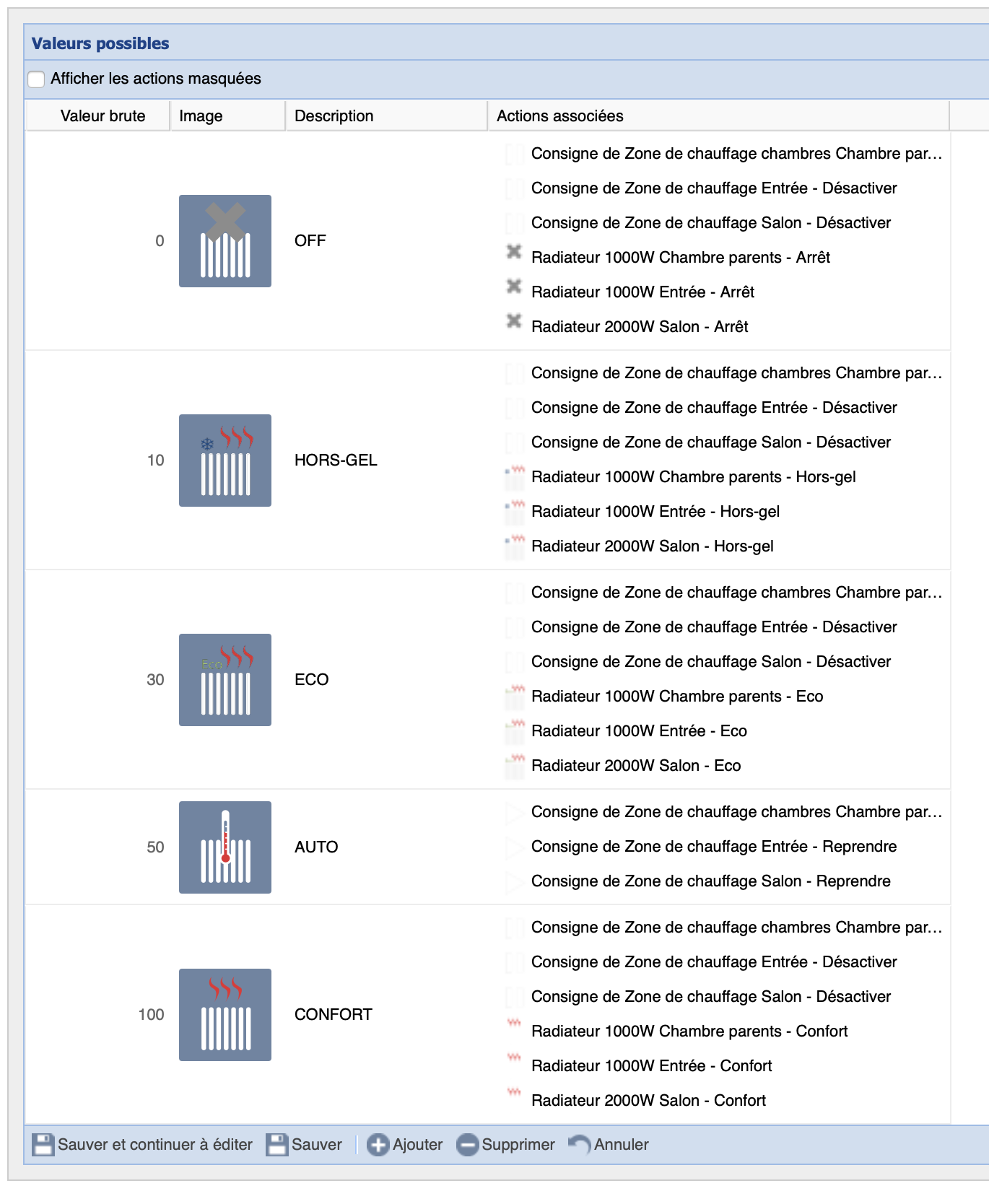The image size is (989, 1204).
Task: Click the OFF radiator image thumbnail
Action: point(225,241)
